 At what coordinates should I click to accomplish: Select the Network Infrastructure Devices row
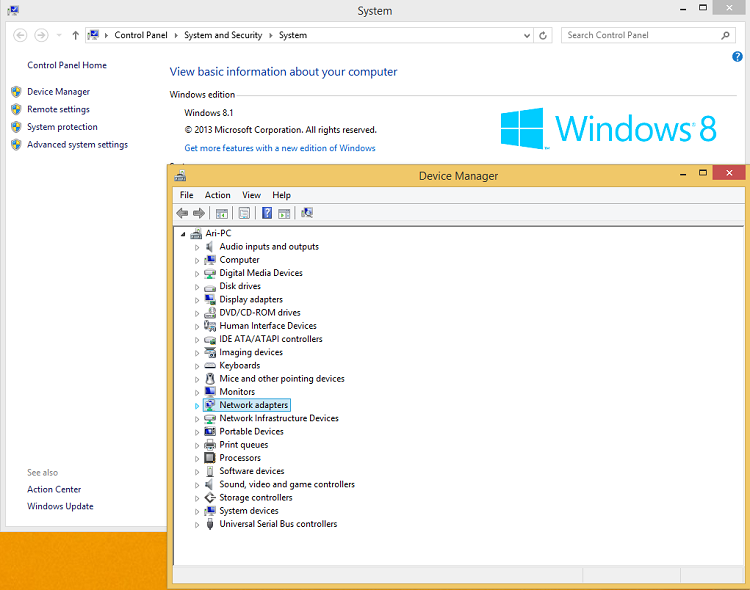pos(279,418)
